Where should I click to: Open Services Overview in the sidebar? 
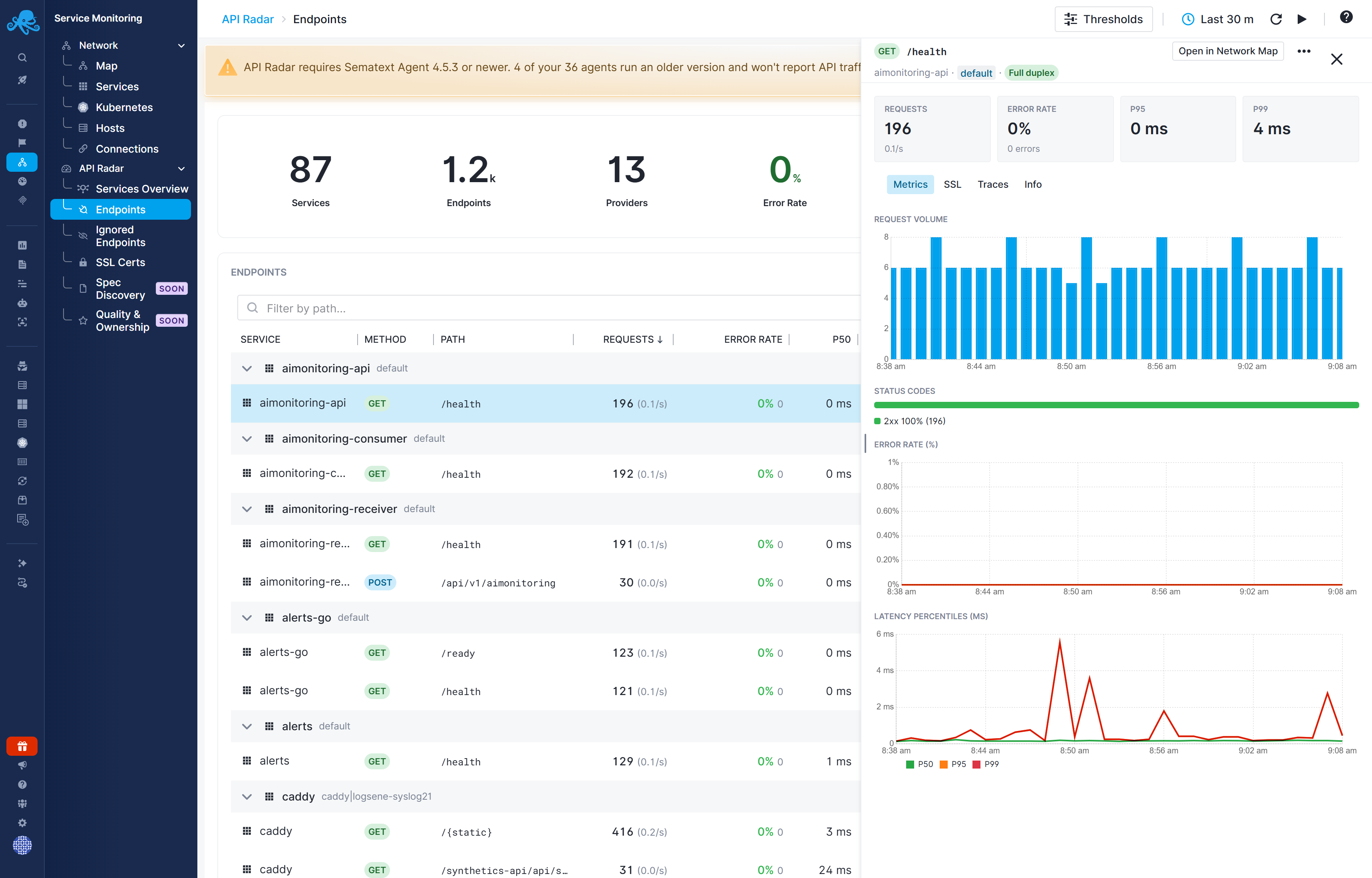(141, 189)
